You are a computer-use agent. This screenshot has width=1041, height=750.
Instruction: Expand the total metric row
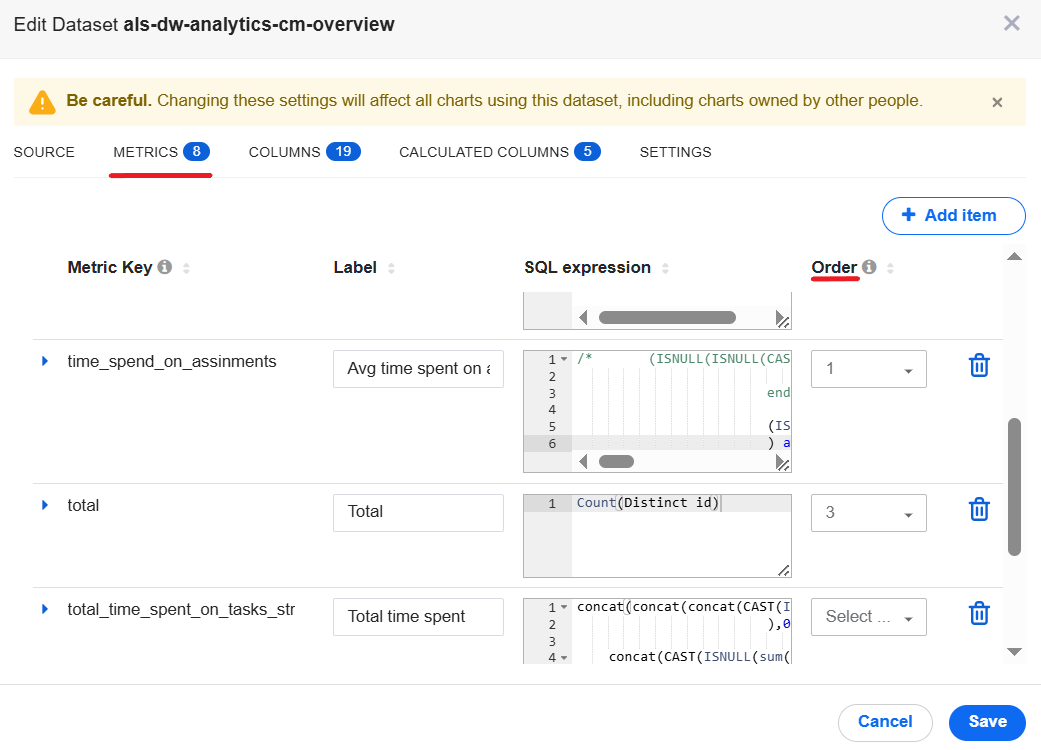(44, 505)
